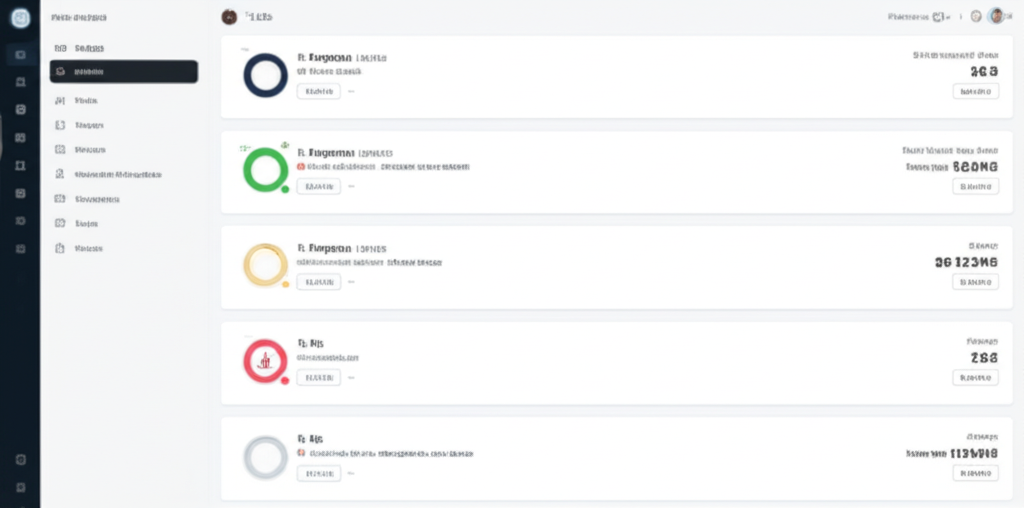Click the gray ring thumbnail in the last card
Screen dimensions: 1024x508
click(265, 457)
